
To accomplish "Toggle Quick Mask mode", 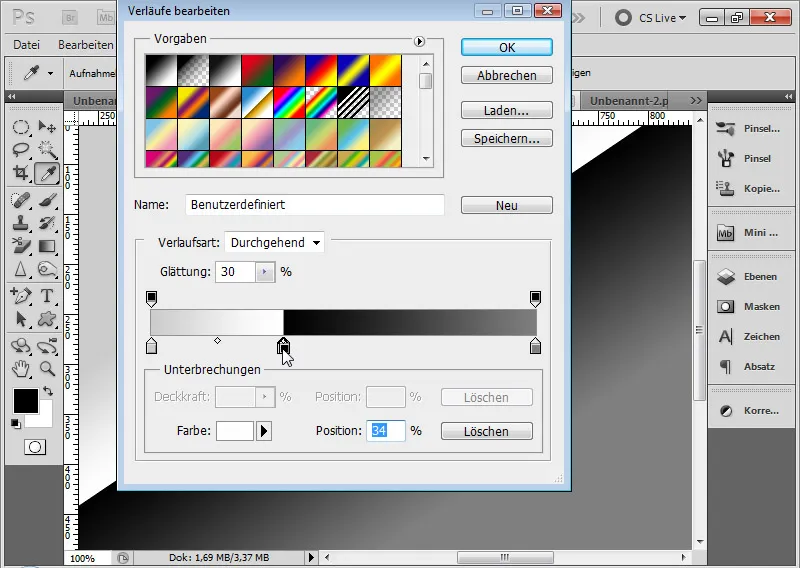I will click(35, 448).
